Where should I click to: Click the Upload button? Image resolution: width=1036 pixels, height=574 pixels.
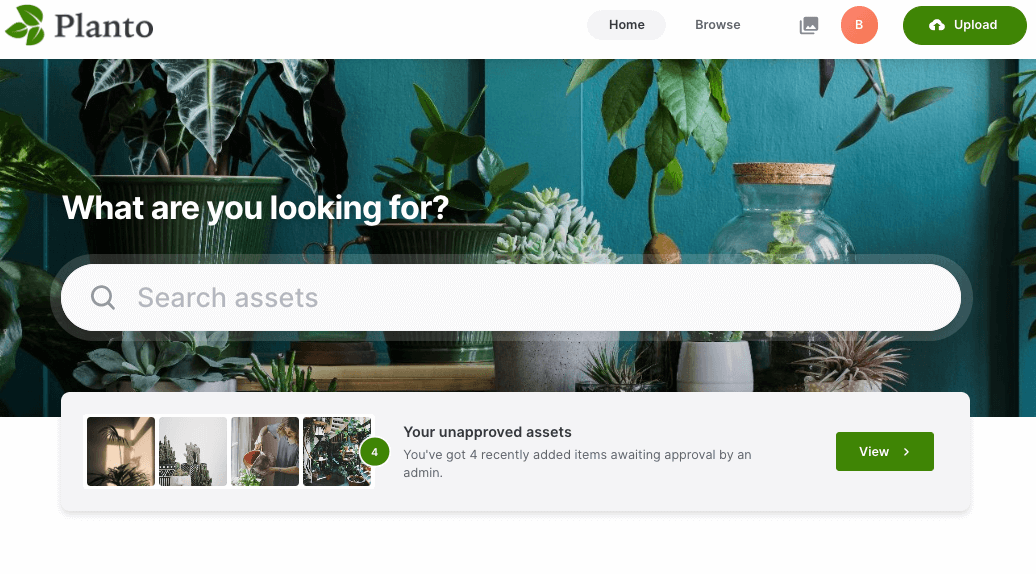click(965, 25)
